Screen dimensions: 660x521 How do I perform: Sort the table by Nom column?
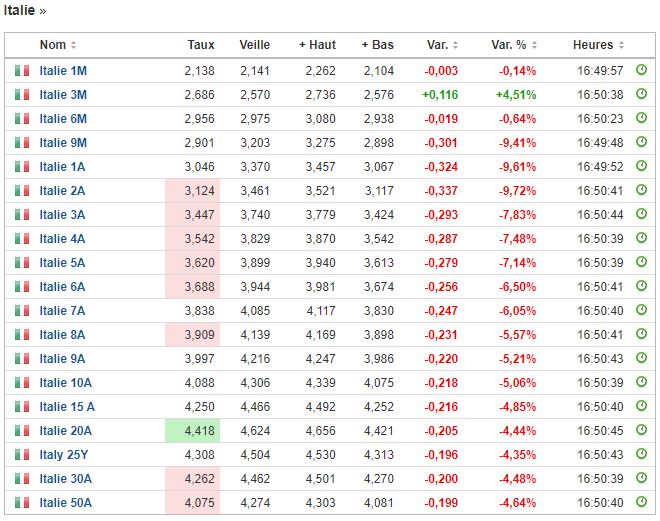point(58,45)
